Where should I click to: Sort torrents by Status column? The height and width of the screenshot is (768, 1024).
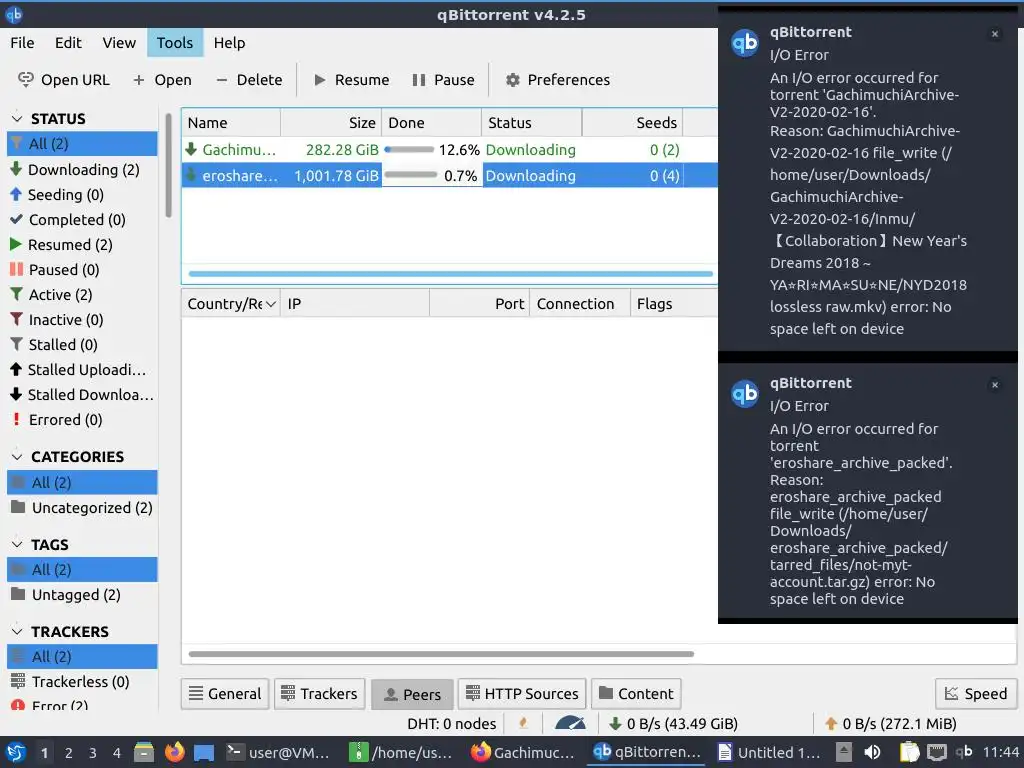[532, 123]
